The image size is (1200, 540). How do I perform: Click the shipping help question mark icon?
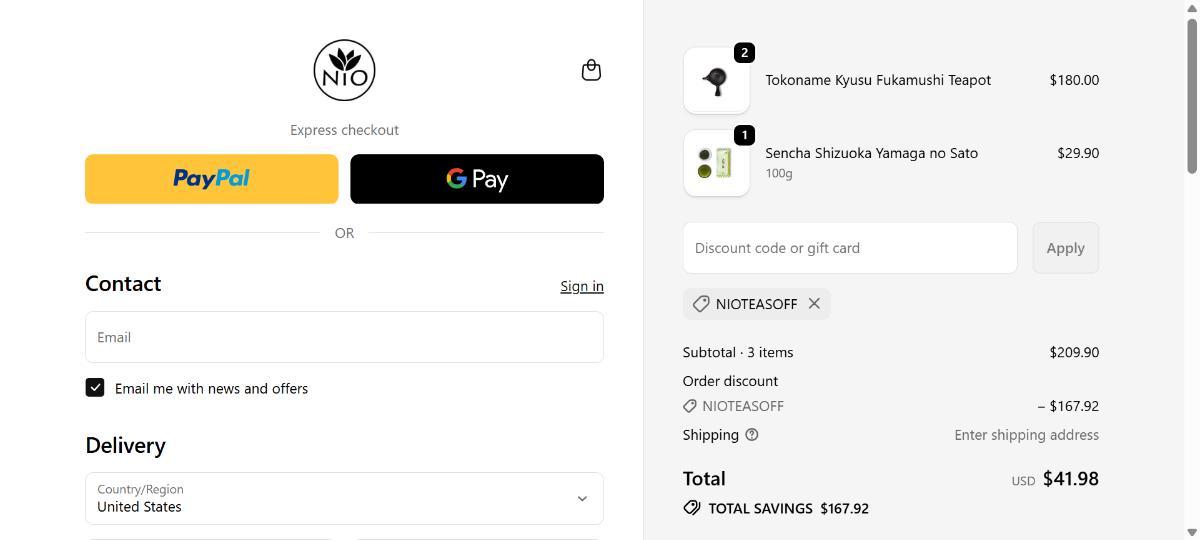[x=752, y=435]
